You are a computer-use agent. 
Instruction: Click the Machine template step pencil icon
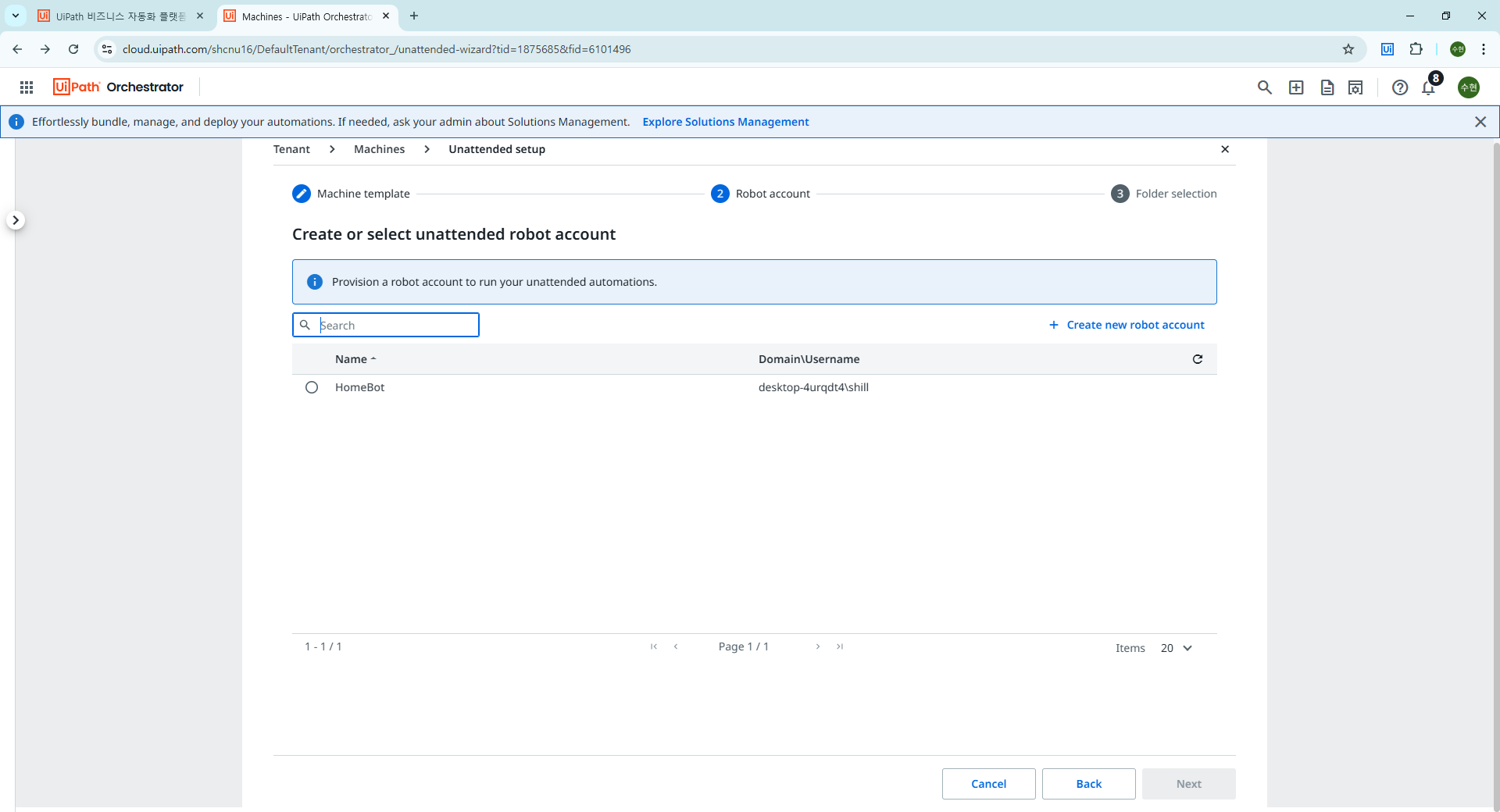pos(302,194)
